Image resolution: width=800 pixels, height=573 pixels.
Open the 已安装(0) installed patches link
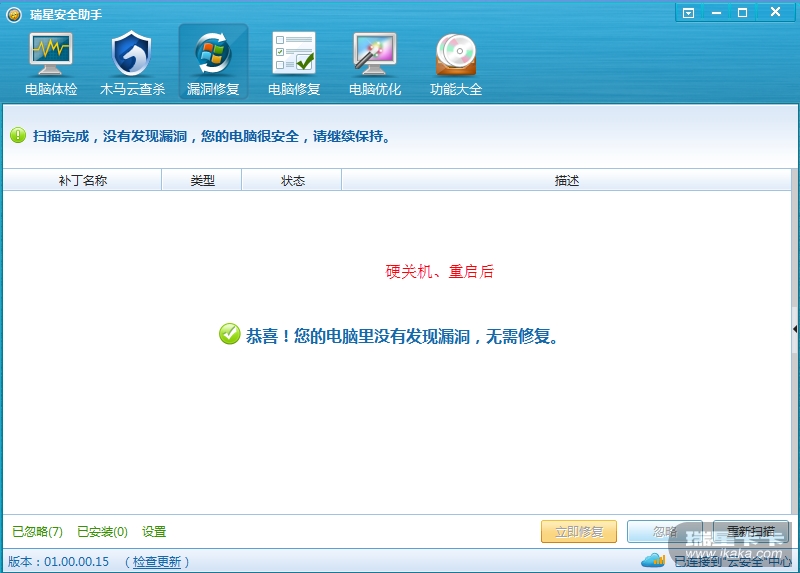click(x=102, y=532)
